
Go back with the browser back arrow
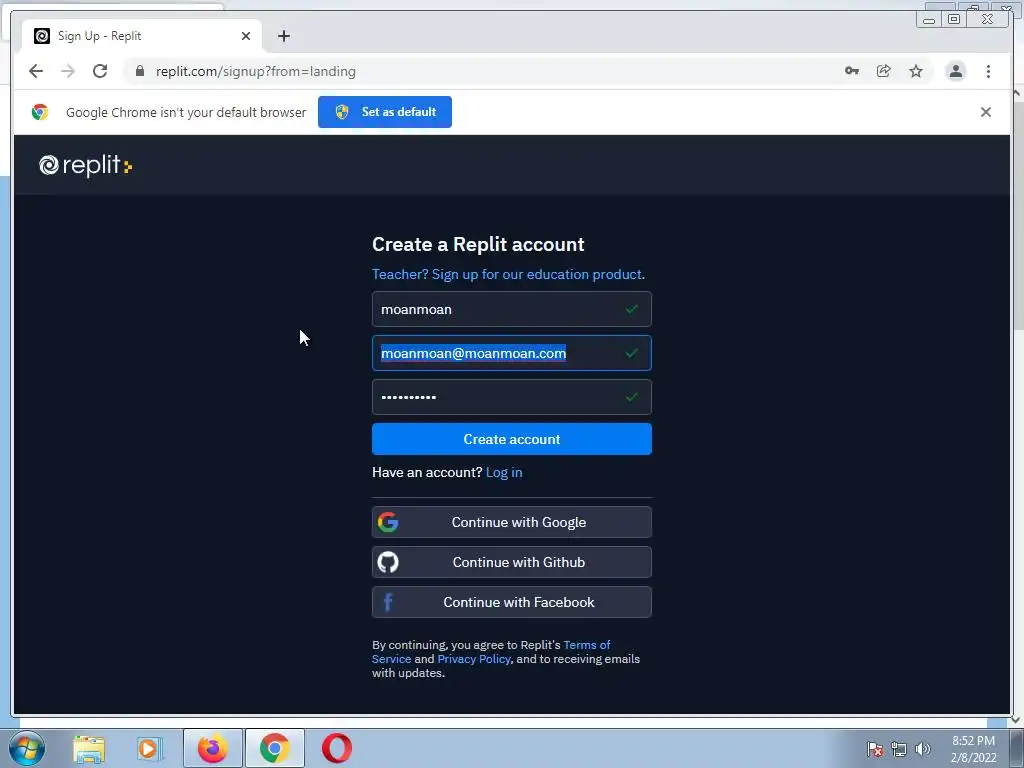(x=36, y=71)
